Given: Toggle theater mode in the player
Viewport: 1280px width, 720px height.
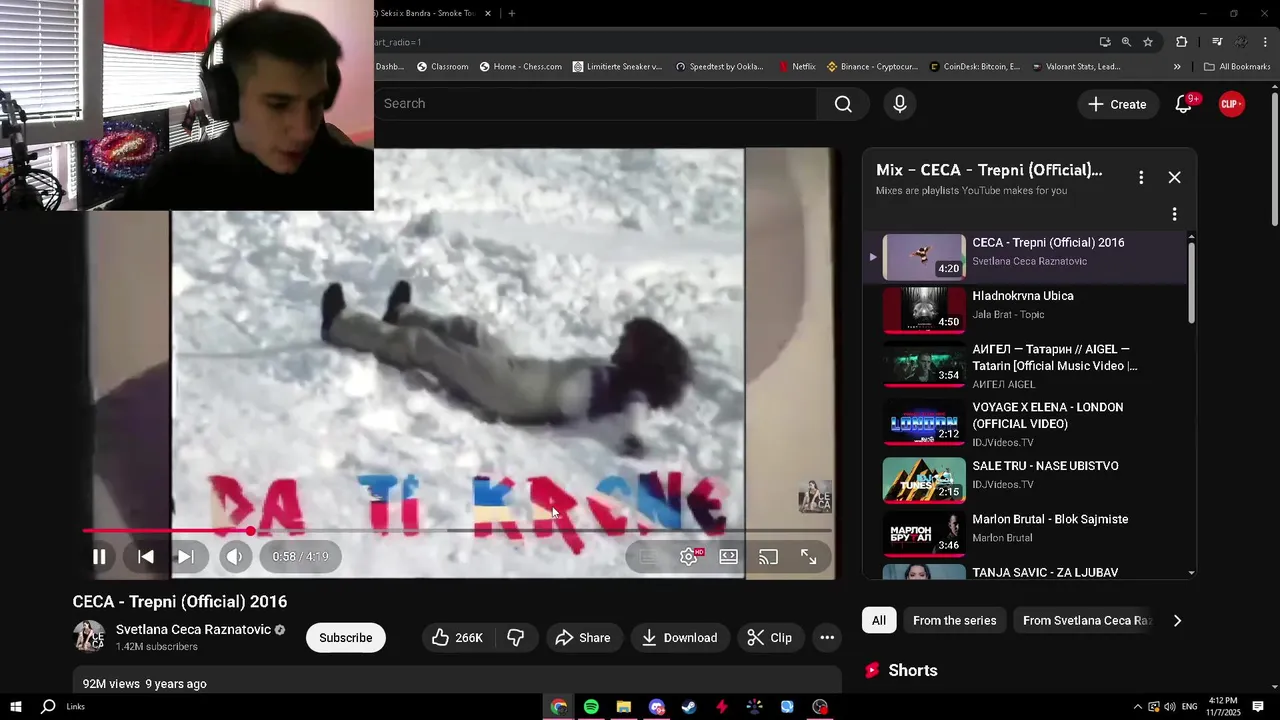Looking at the screenshot, I should 729,557.
